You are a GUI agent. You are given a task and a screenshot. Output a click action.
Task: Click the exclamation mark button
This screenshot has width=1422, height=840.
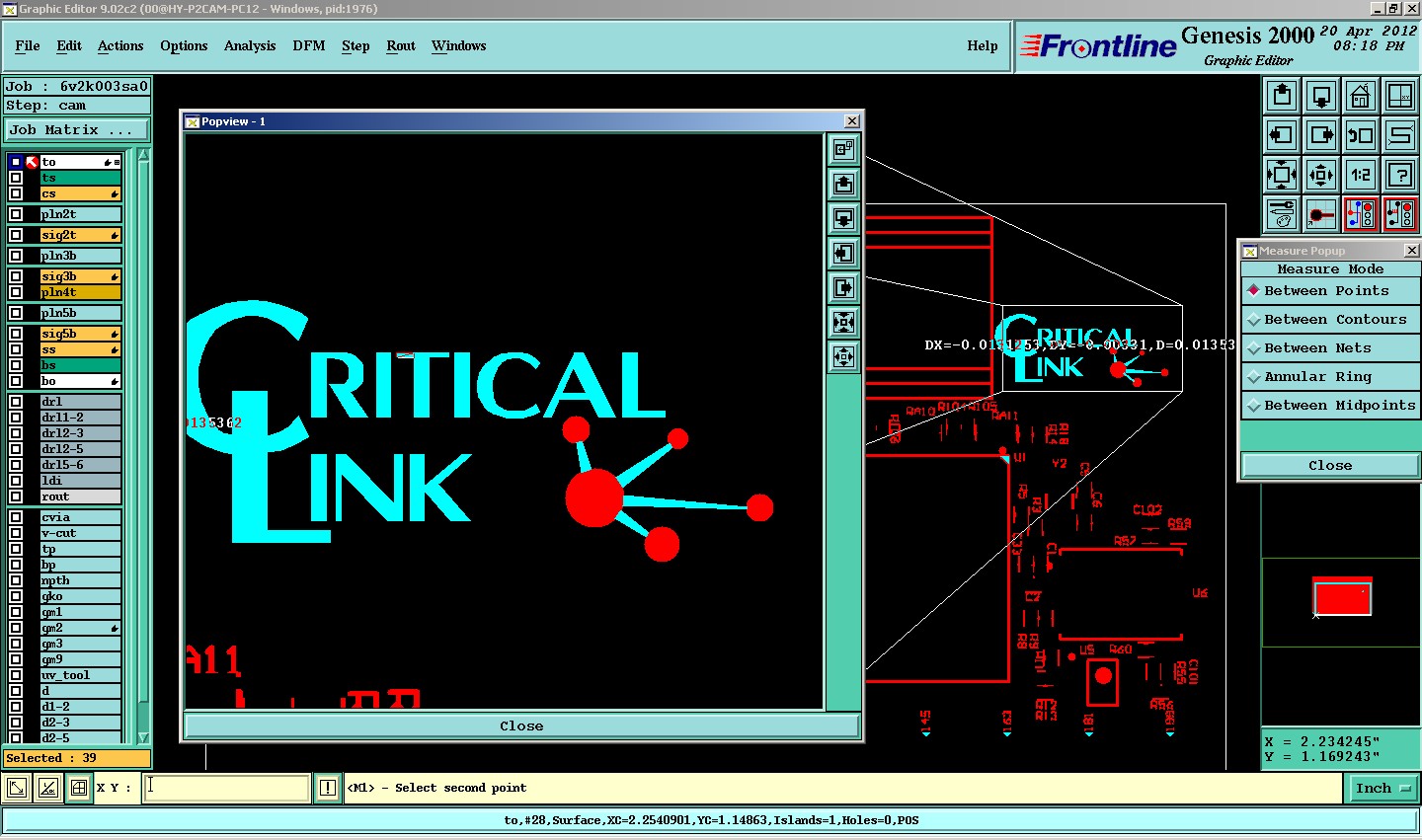pos(328,788)
